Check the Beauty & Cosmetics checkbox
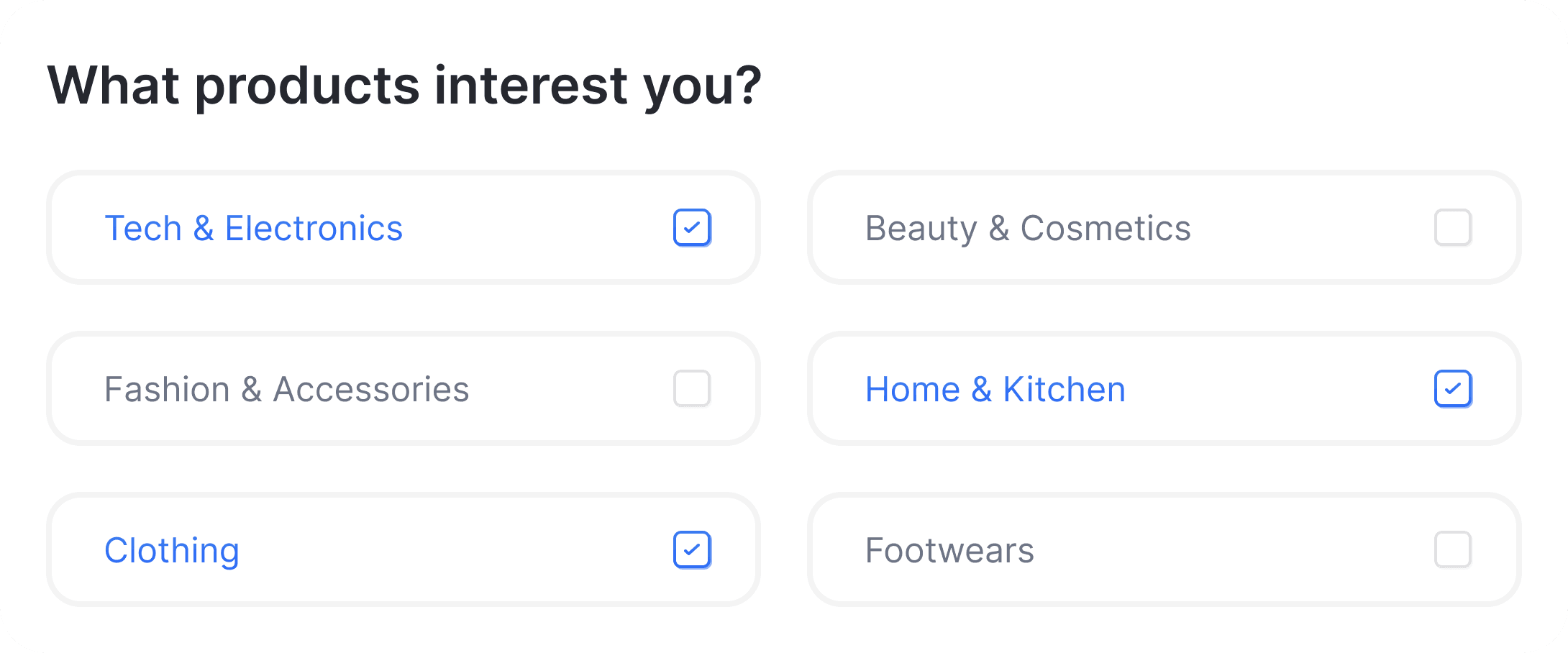1568x653 pixels. point(1452,228)
